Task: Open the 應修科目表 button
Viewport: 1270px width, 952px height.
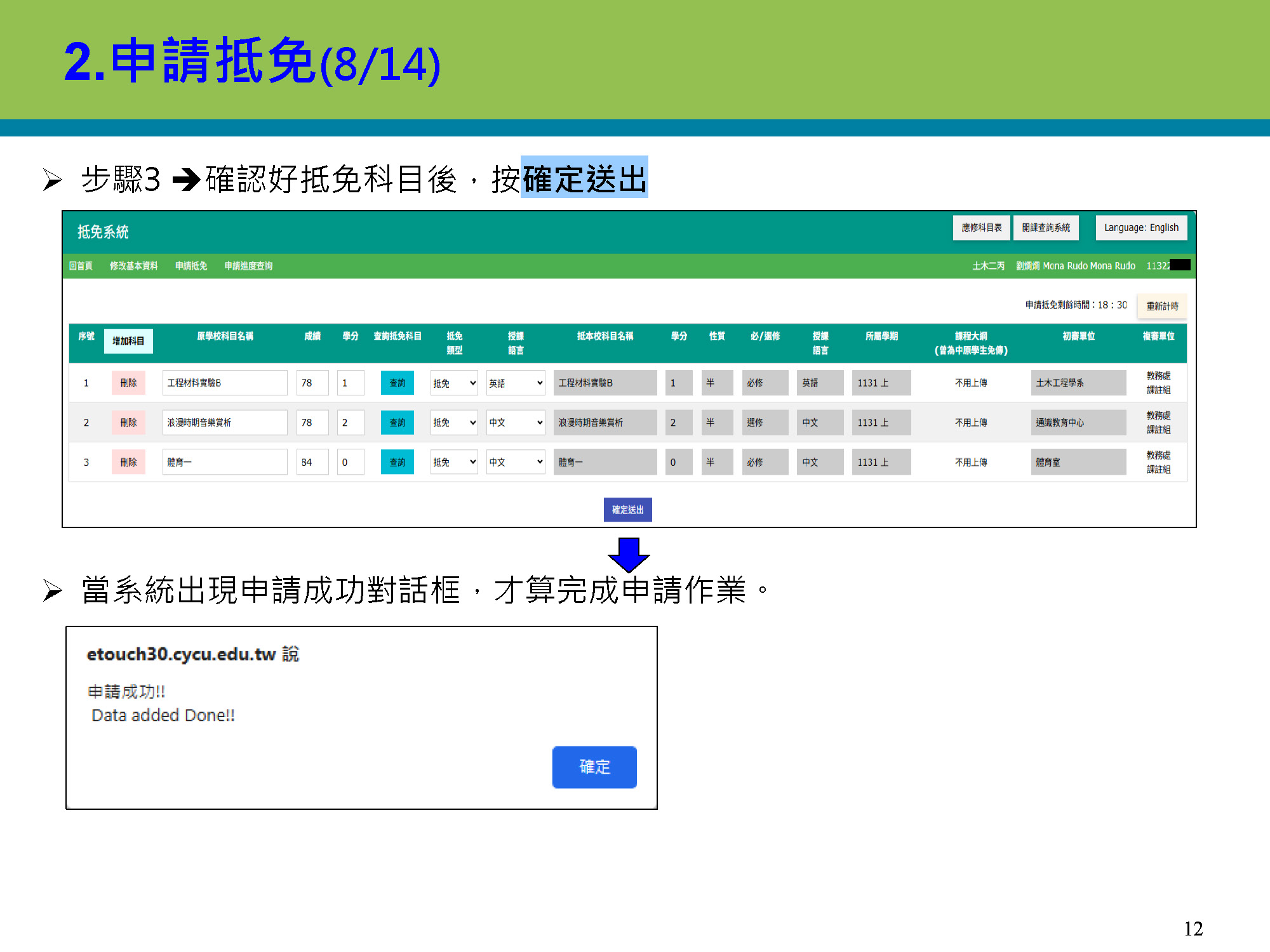Action: click(981, 228)
